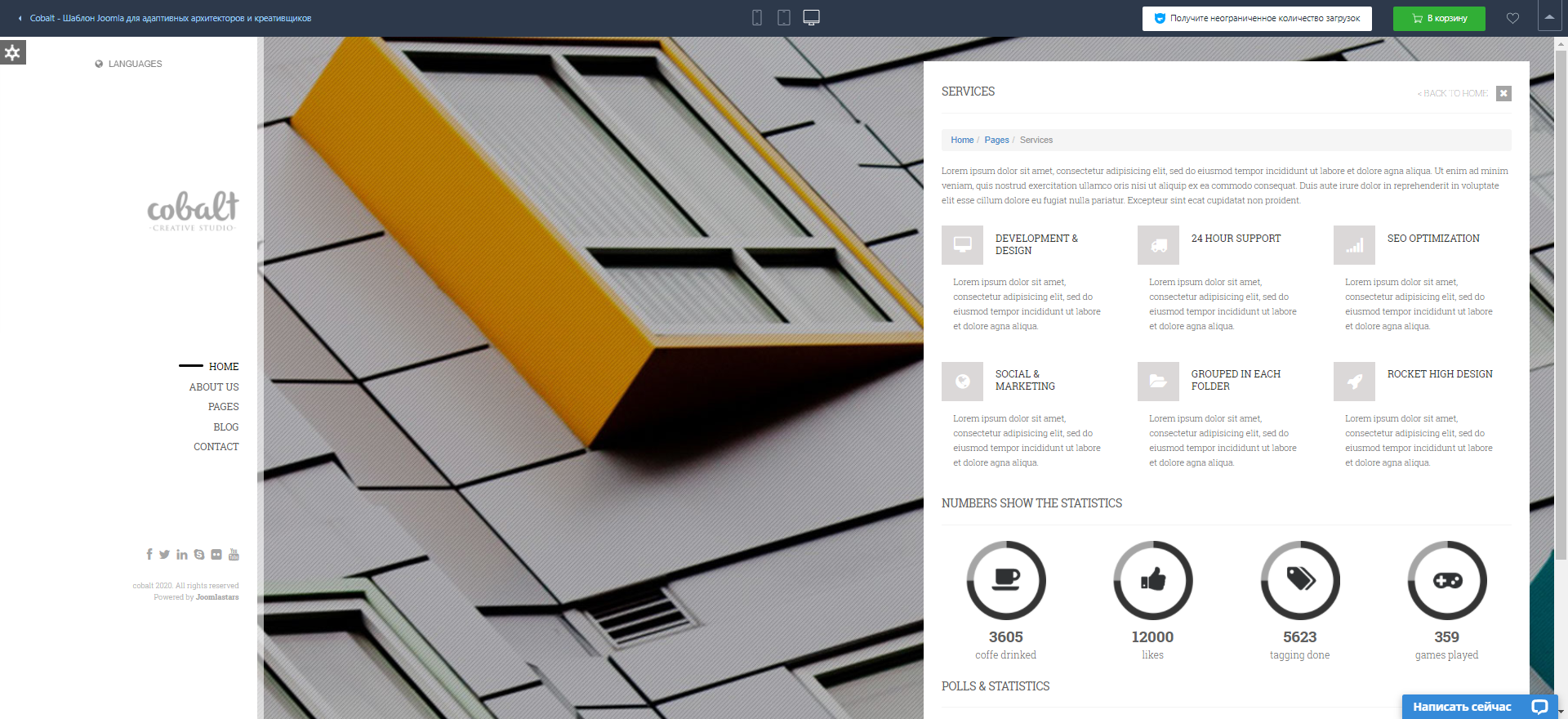This screenshot has height=719, width=1568.
Task: Open the Contact menu item
Action: coord(216,447)
